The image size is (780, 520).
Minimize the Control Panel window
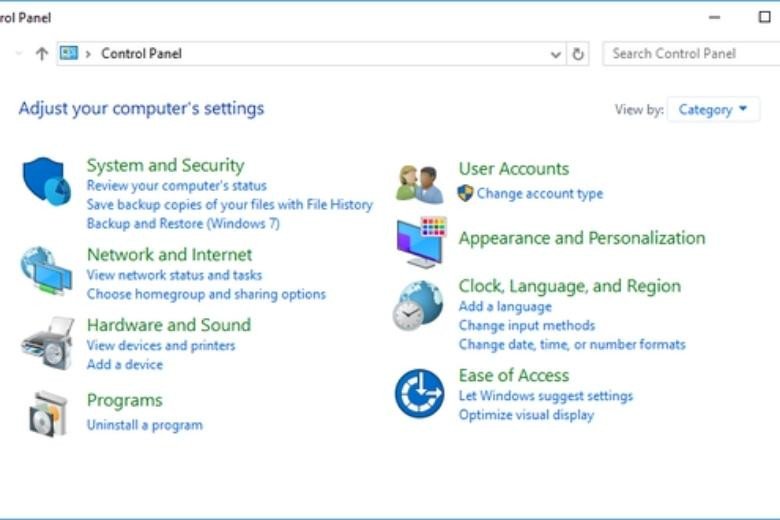click(714, 17)
